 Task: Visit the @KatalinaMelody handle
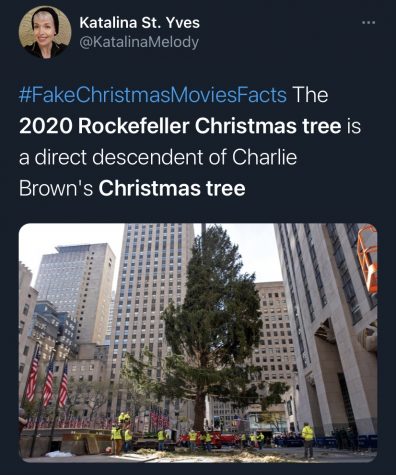coord(139,42)
